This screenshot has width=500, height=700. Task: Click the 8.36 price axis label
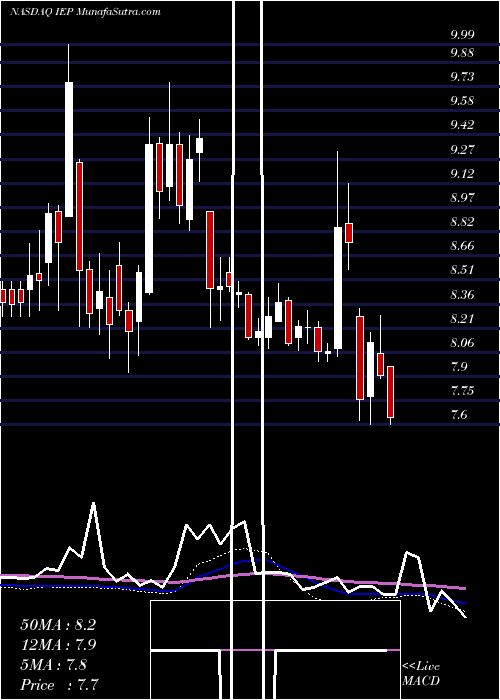tap(462, 295)
